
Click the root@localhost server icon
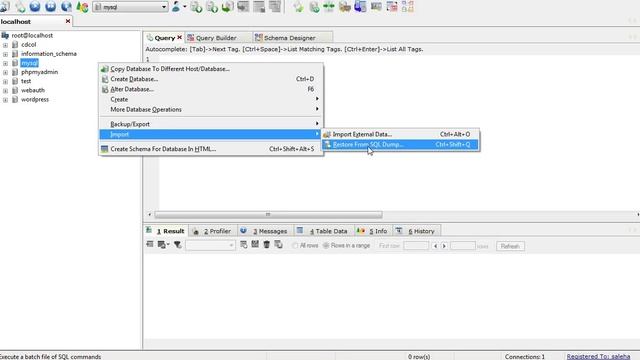5,36
